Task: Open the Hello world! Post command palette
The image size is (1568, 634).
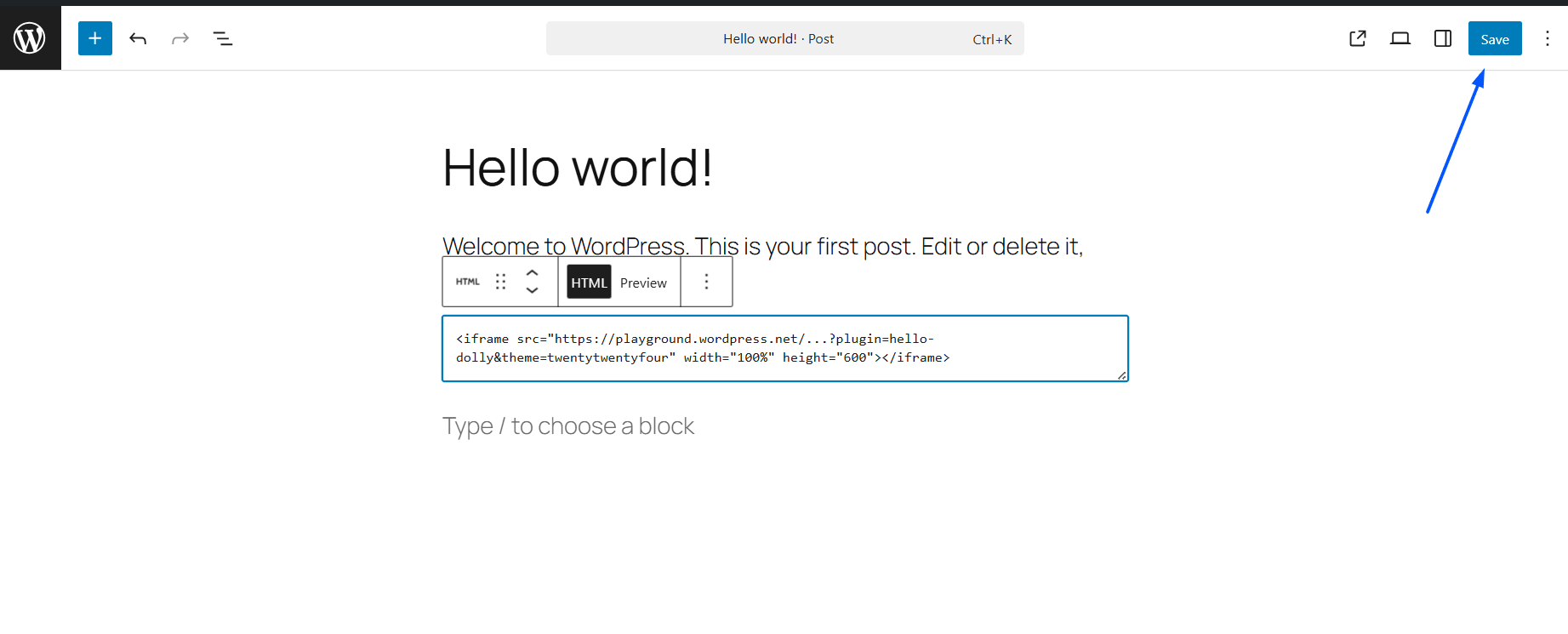Action: click(784, 38)
